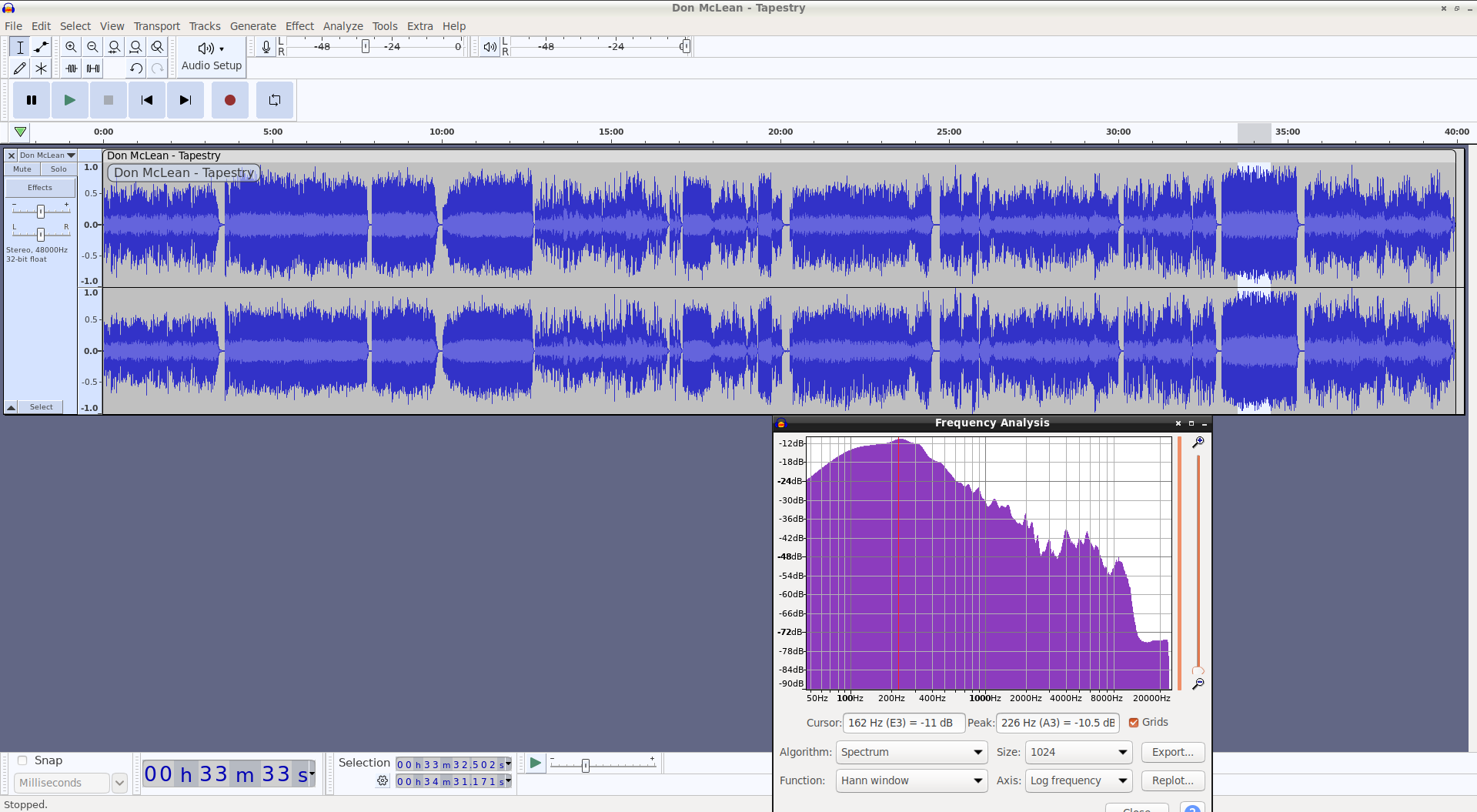The image size is (1477, 812).
Task: Click the playback meter speaker icon
Action: pyautogui.click(x=490, y=47)
